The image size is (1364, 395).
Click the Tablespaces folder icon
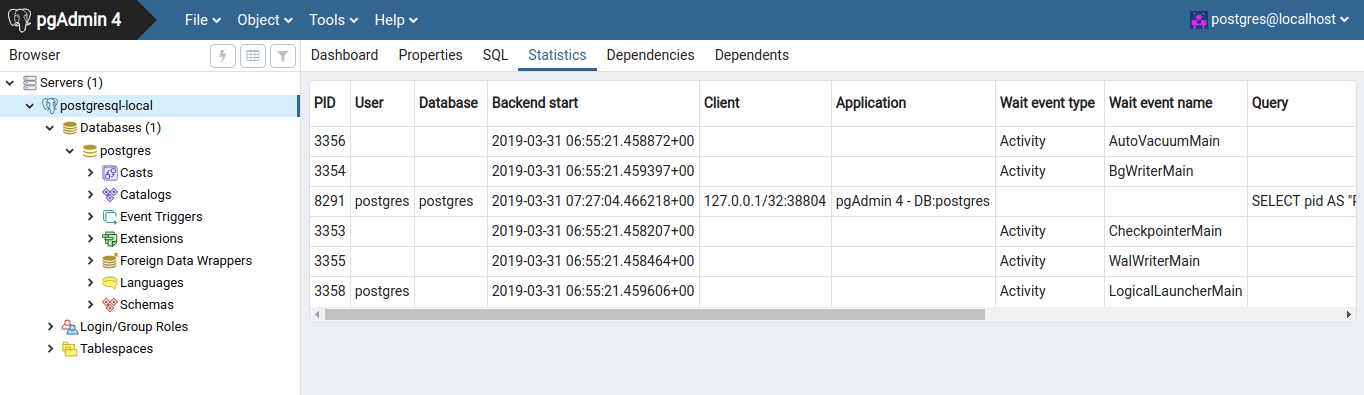69,349
